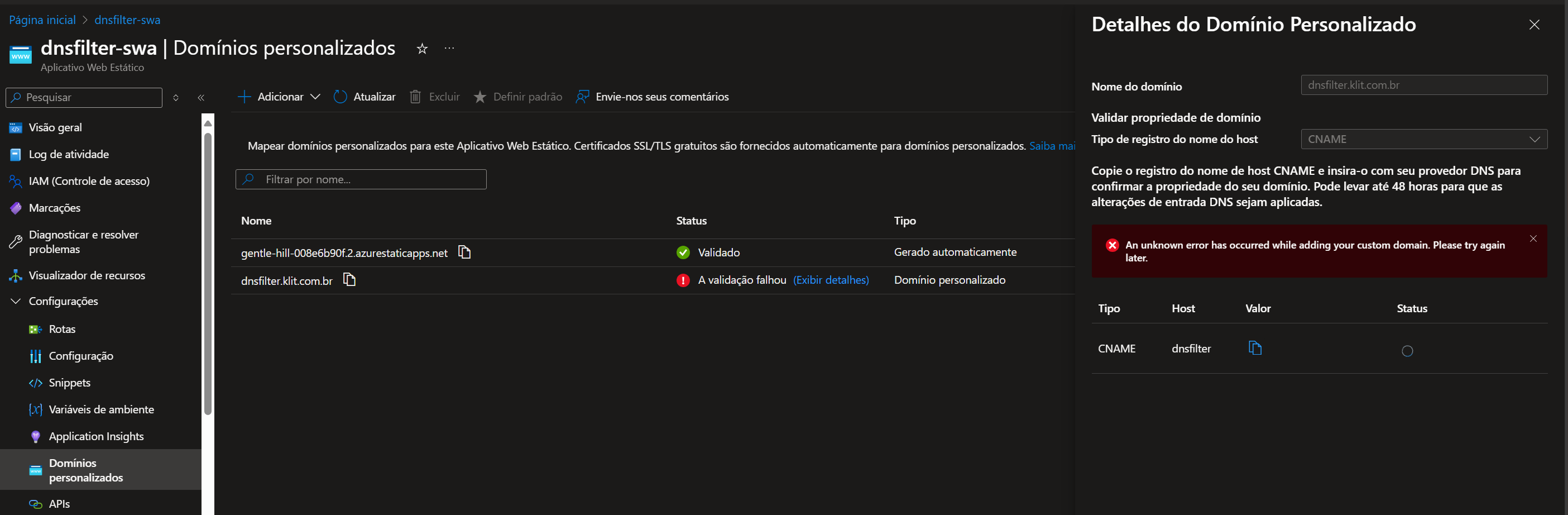The image size is (1568, 515).
Task: Copy the CNAME value to clipboard
Action: coord(1254,348)
